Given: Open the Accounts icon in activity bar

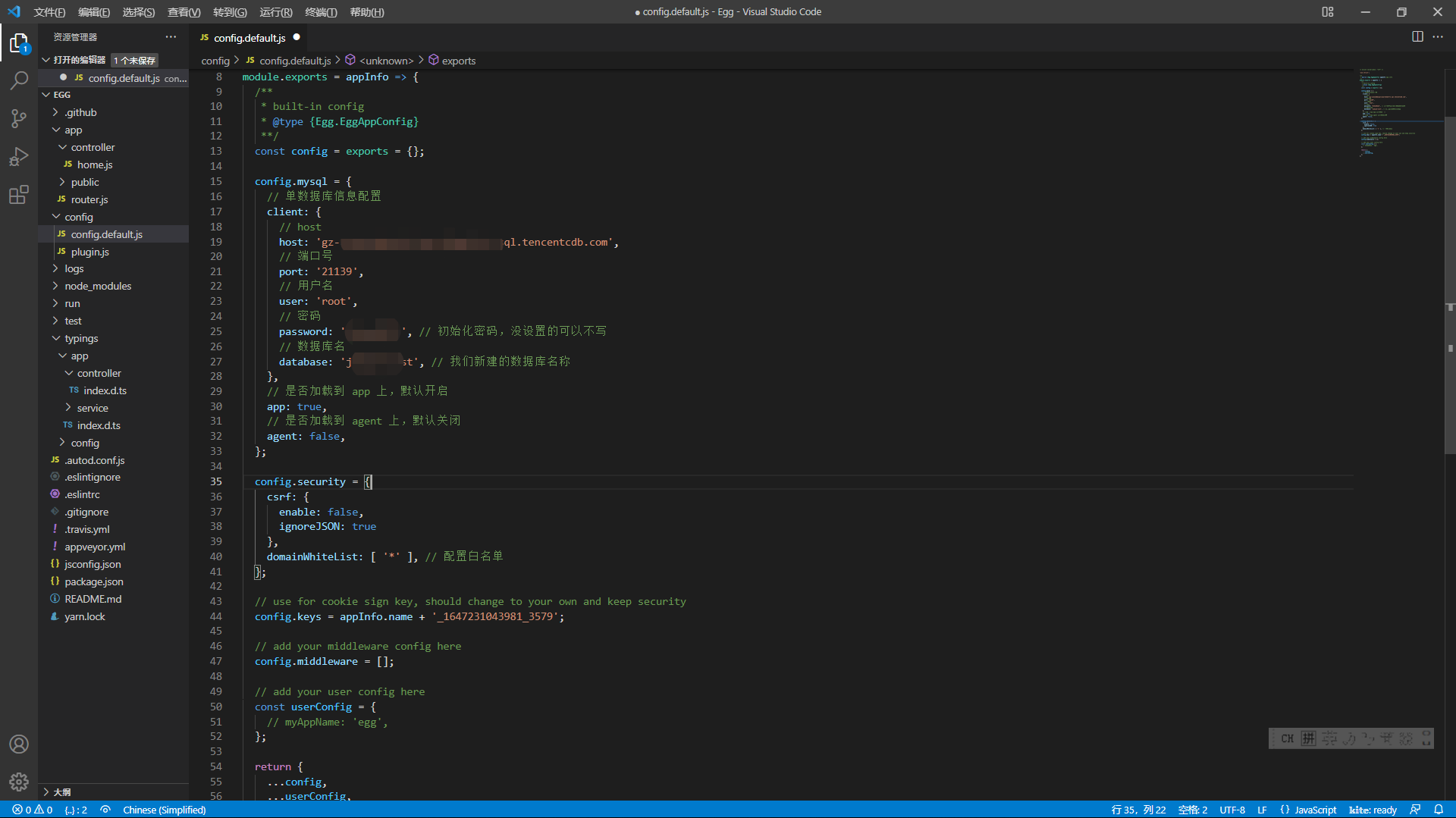Looking at the screenshot, I should pos(19,744).
